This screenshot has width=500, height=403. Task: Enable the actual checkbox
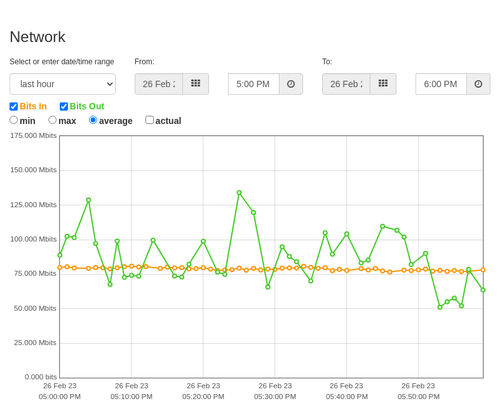150,120
